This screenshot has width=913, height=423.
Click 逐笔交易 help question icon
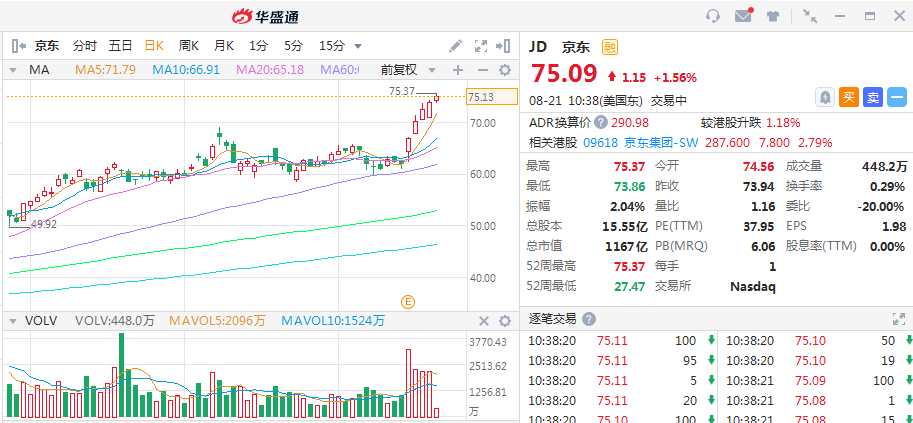(x=589, y=319)
